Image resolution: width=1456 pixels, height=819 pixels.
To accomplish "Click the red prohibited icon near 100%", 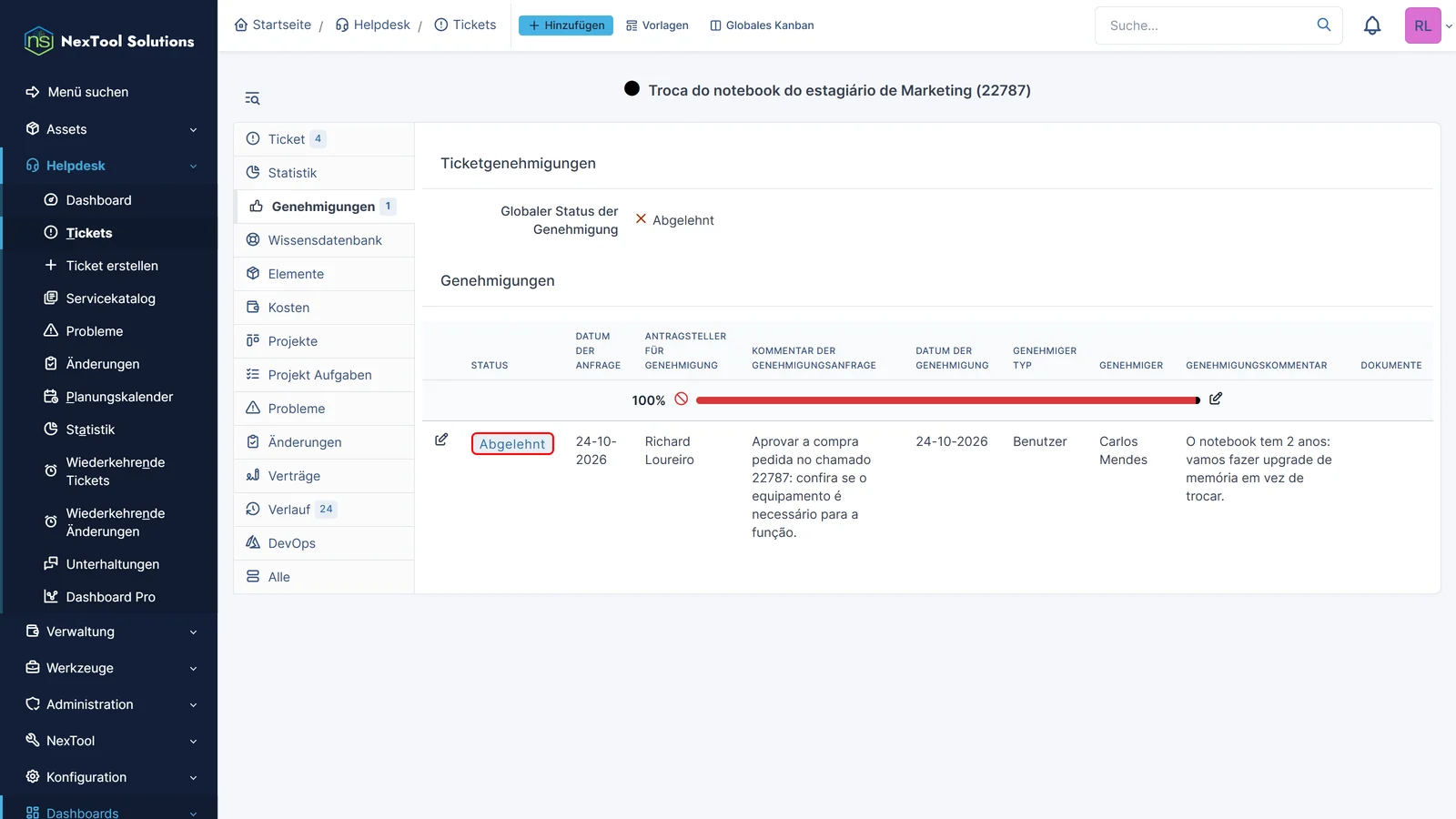I will tap(681, 399).
